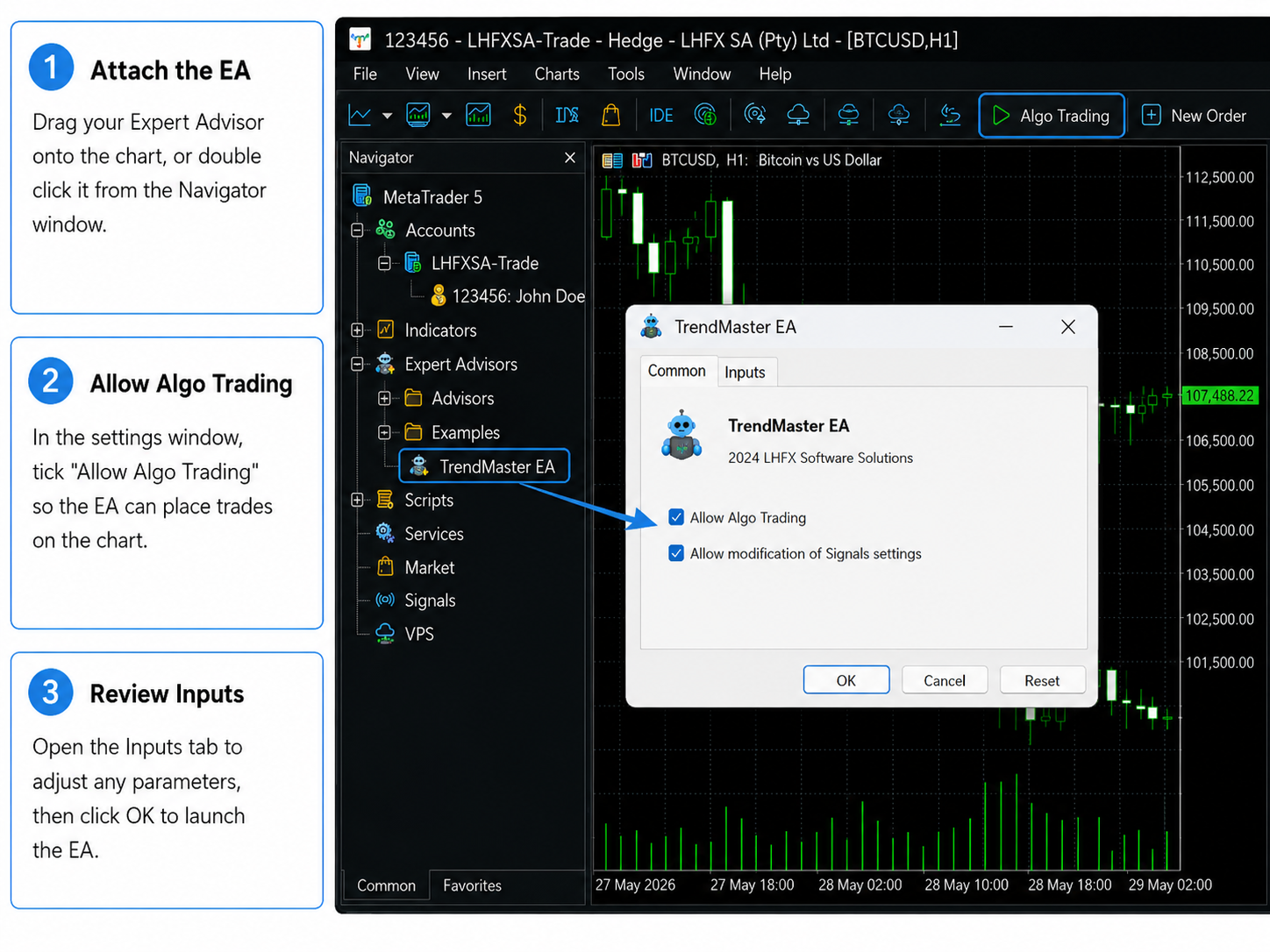Untick the Allow Algo Trading checkbox
The image size is (1270, 952).
pos(676,517)
